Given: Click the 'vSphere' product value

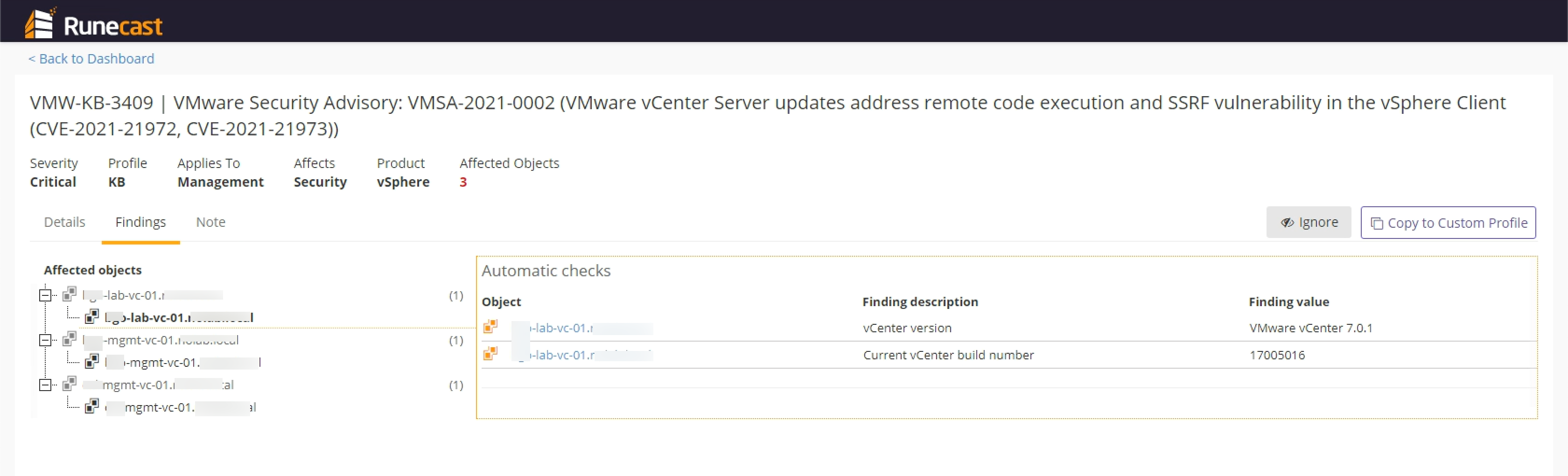Looking at the screenshot, I should (403, 182).
